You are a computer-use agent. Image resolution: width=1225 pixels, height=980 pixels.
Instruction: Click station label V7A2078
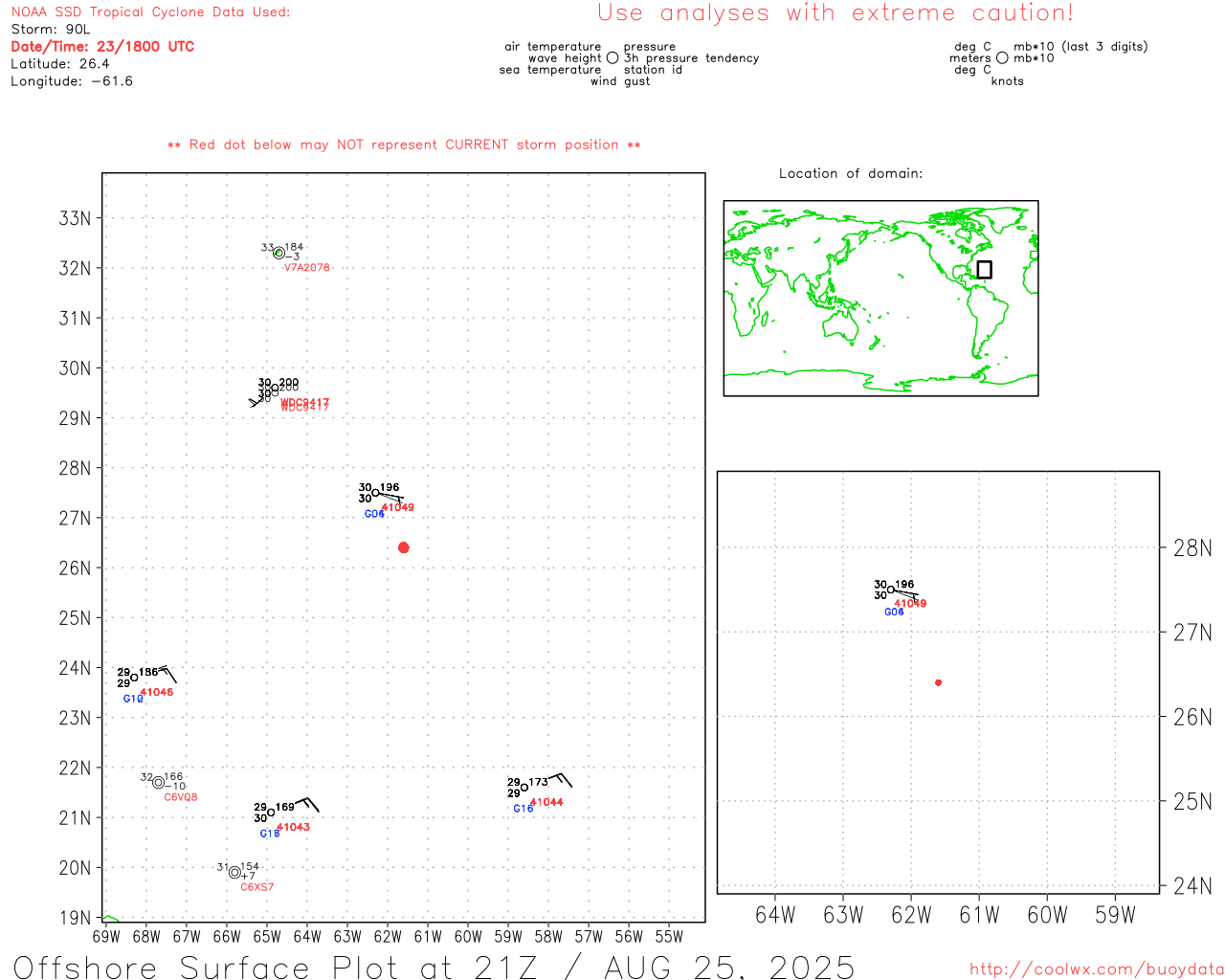point(307,268)
